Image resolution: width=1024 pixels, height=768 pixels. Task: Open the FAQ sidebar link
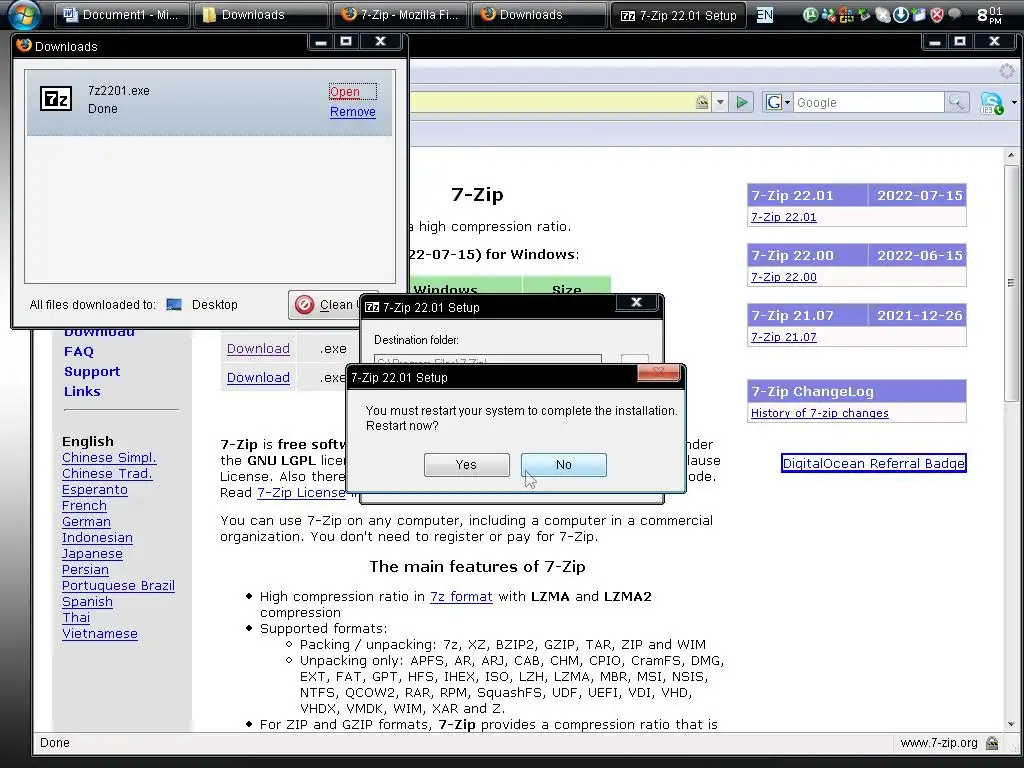click(x=79, y=351)
